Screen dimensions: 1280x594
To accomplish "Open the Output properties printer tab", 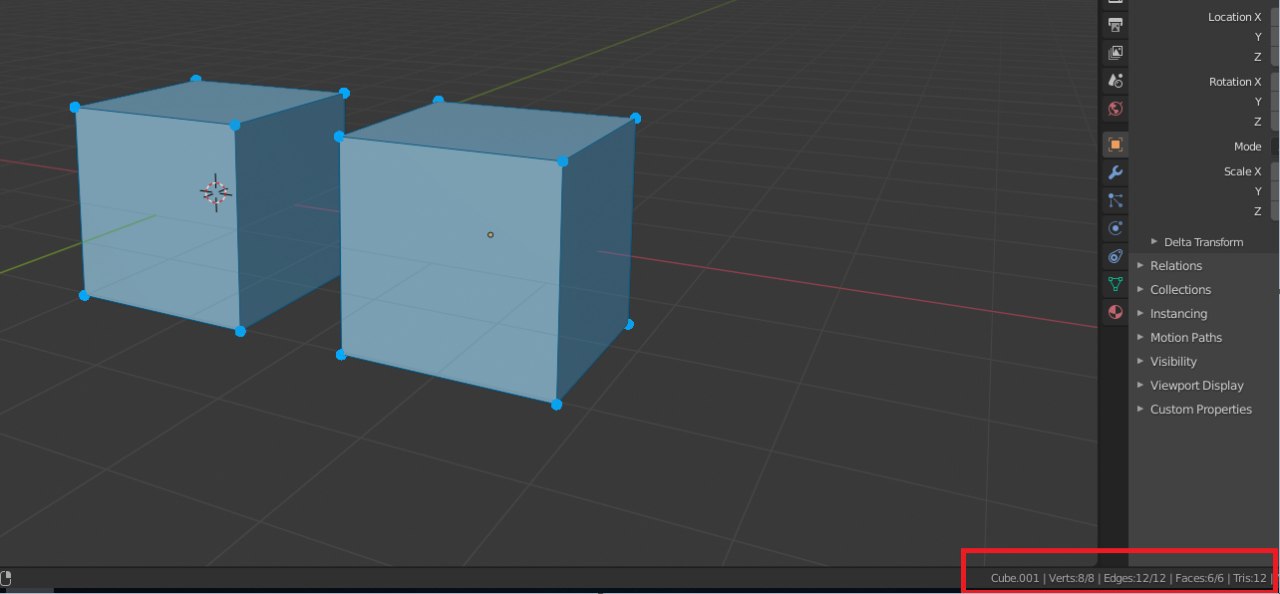I will (x=1116, y=24).
